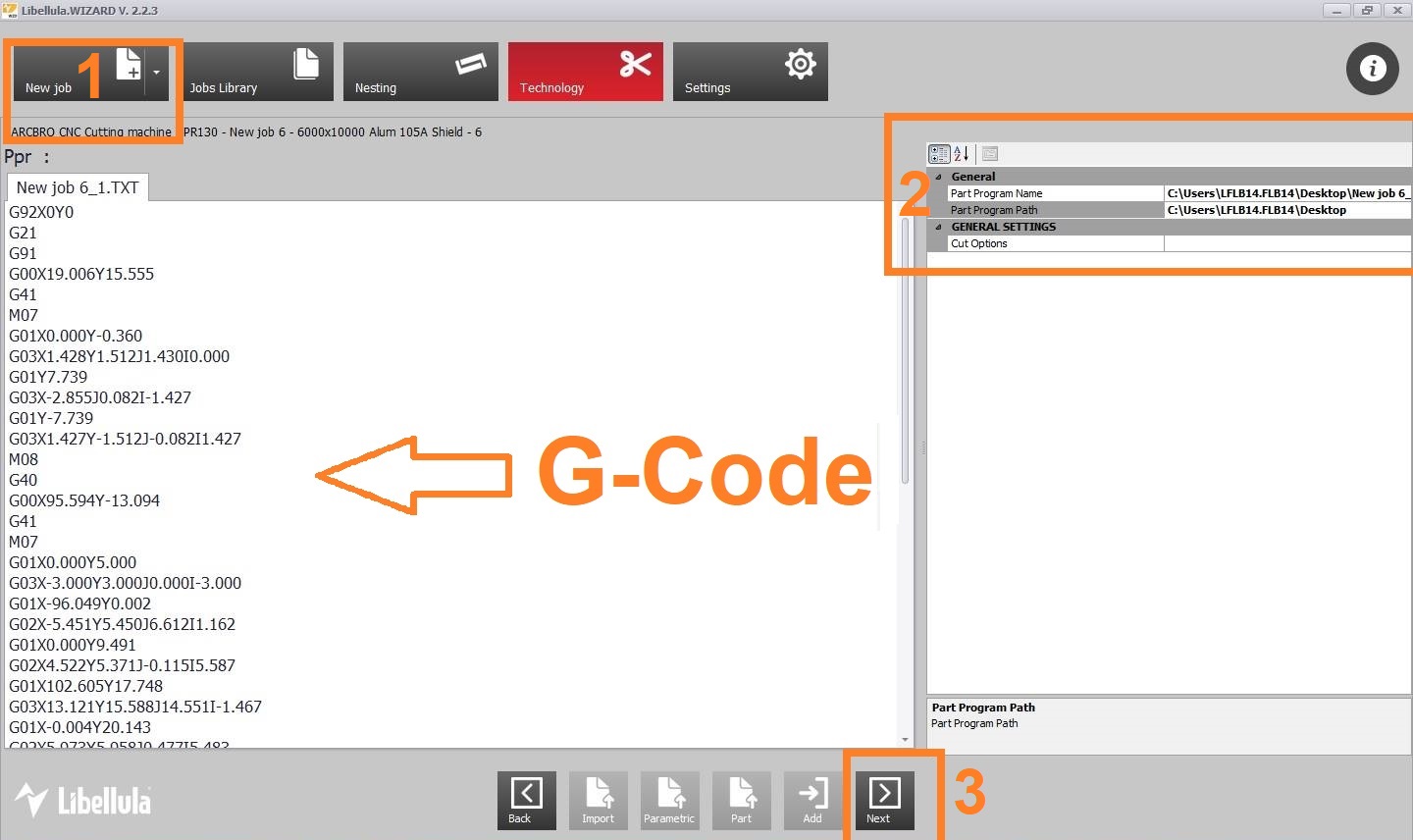Open Settings with the gear icon
The height and width of the screenshot is (840, 1413).
(x=750, y=72)
